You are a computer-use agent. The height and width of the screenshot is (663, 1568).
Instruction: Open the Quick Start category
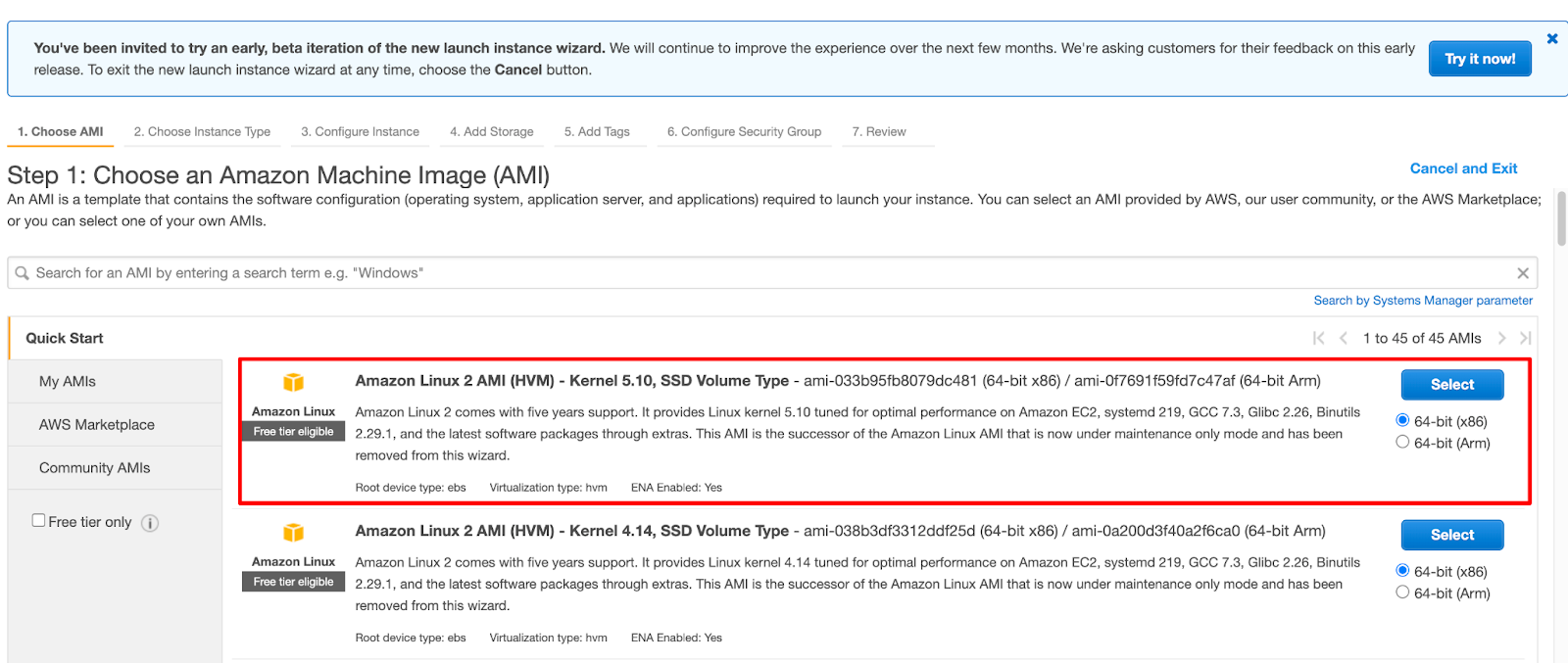[116, 338]
